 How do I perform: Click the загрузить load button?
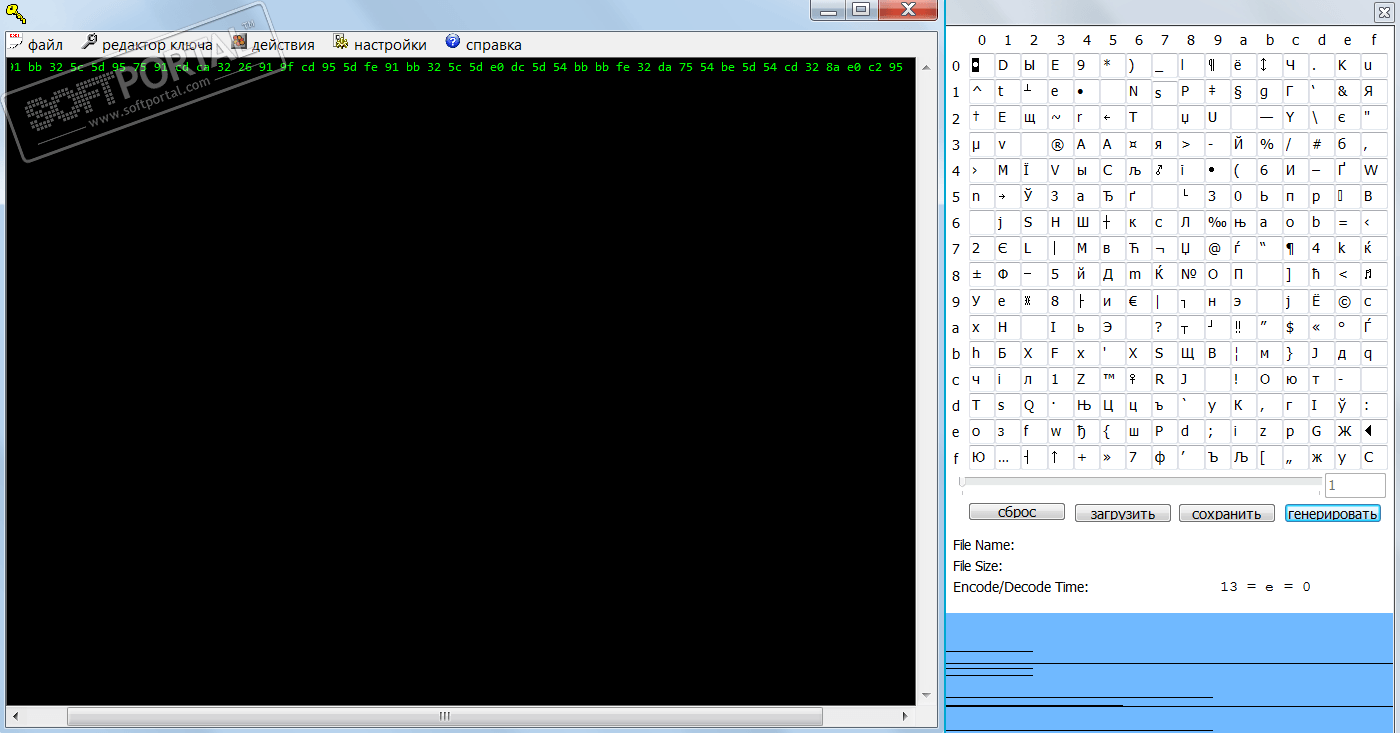coord(1122,513)
